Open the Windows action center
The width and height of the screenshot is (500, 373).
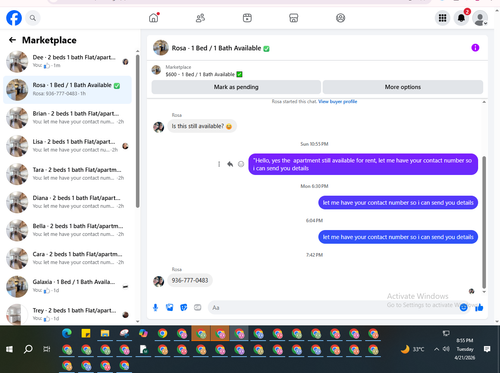click(487, 349)
